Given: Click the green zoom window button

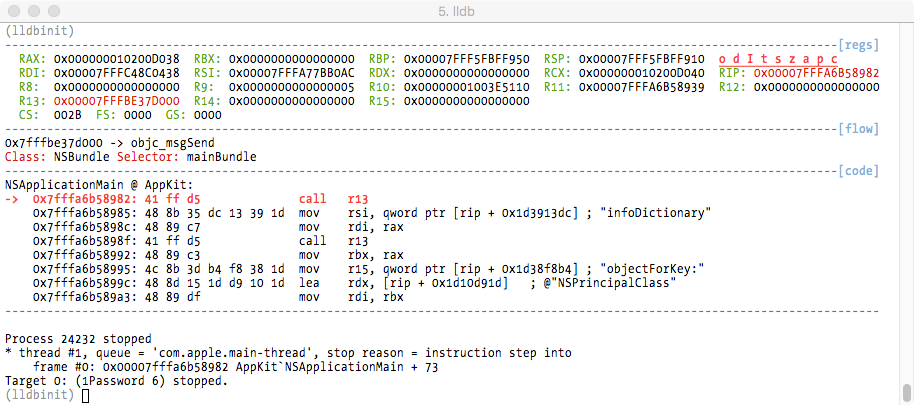Looking at the screenshot, I should pyautogui.click(x=54, y=10).
